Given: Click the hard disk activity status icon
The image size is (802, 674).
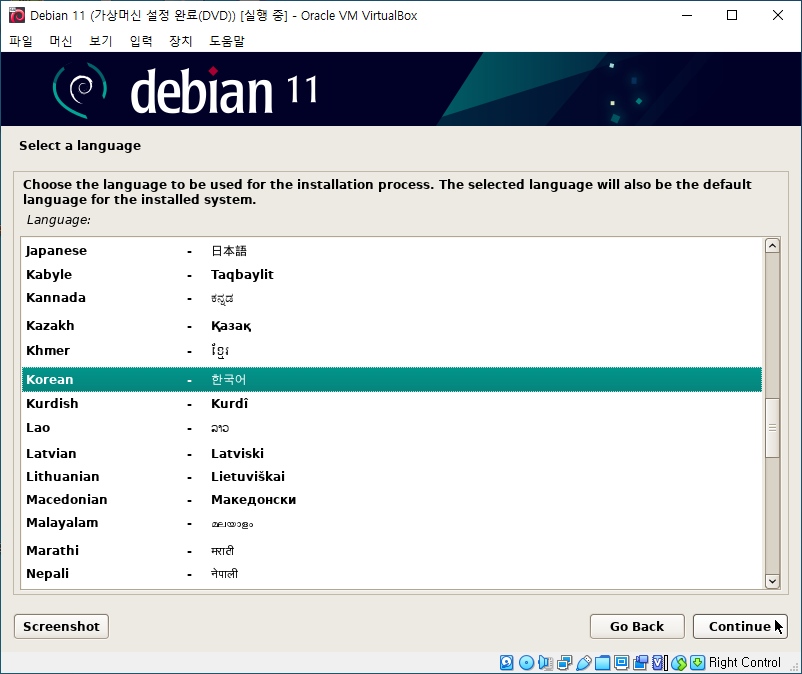Looking at the screenshot, I should click(506, 663).
